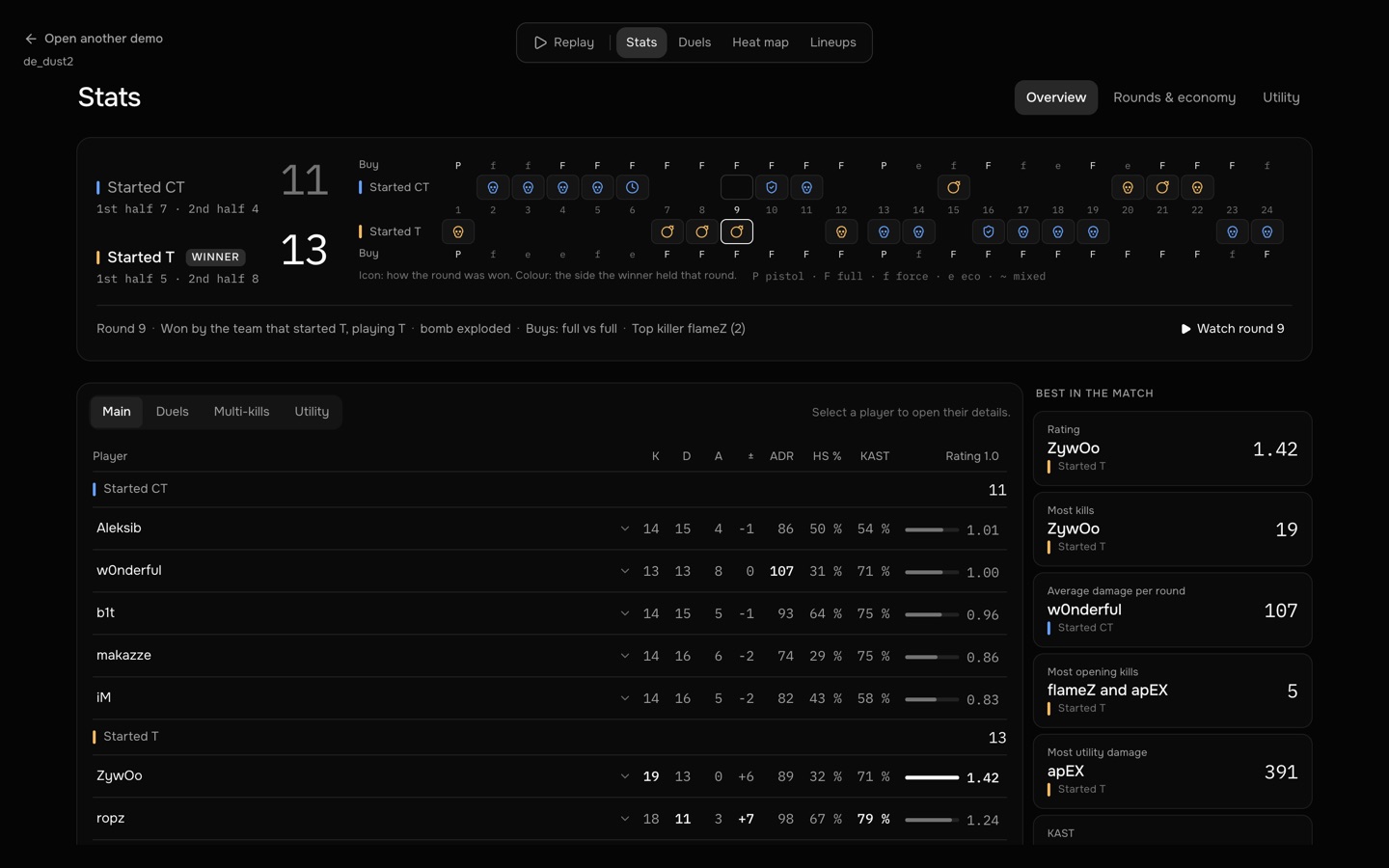Expand iM's row chevron
1389x868 pixels.
pos(625,698)
